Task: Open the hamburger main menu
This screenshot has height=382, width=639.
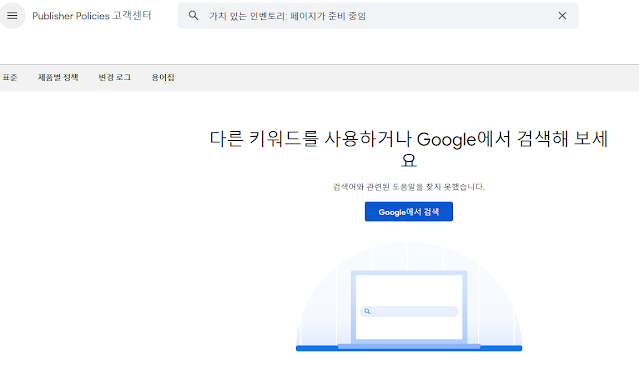Action: pyautogui.click(x=12, y=15)
